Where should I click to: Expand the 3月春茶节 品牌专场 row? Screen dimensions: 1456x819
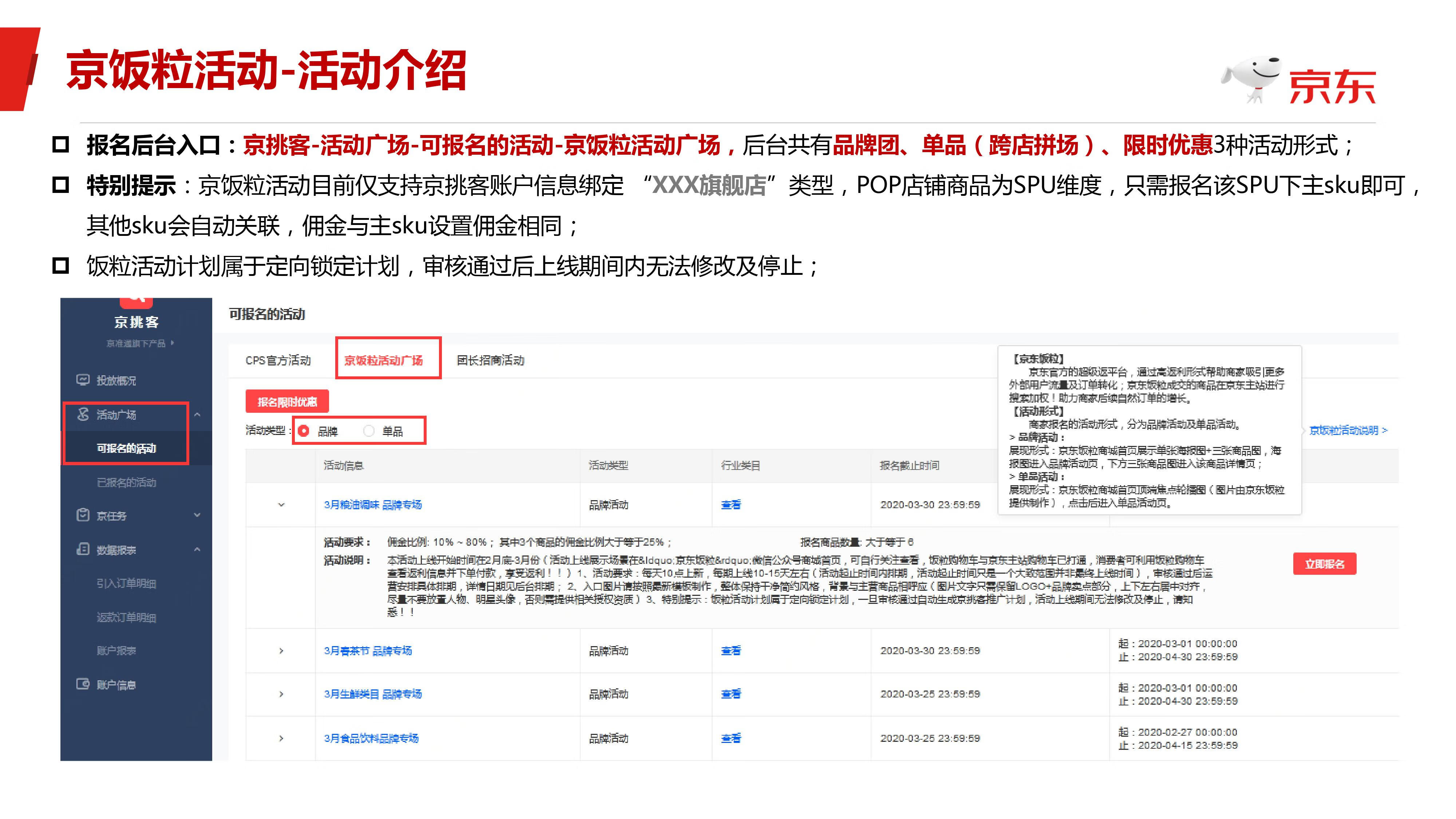click(x=281, y=651)
